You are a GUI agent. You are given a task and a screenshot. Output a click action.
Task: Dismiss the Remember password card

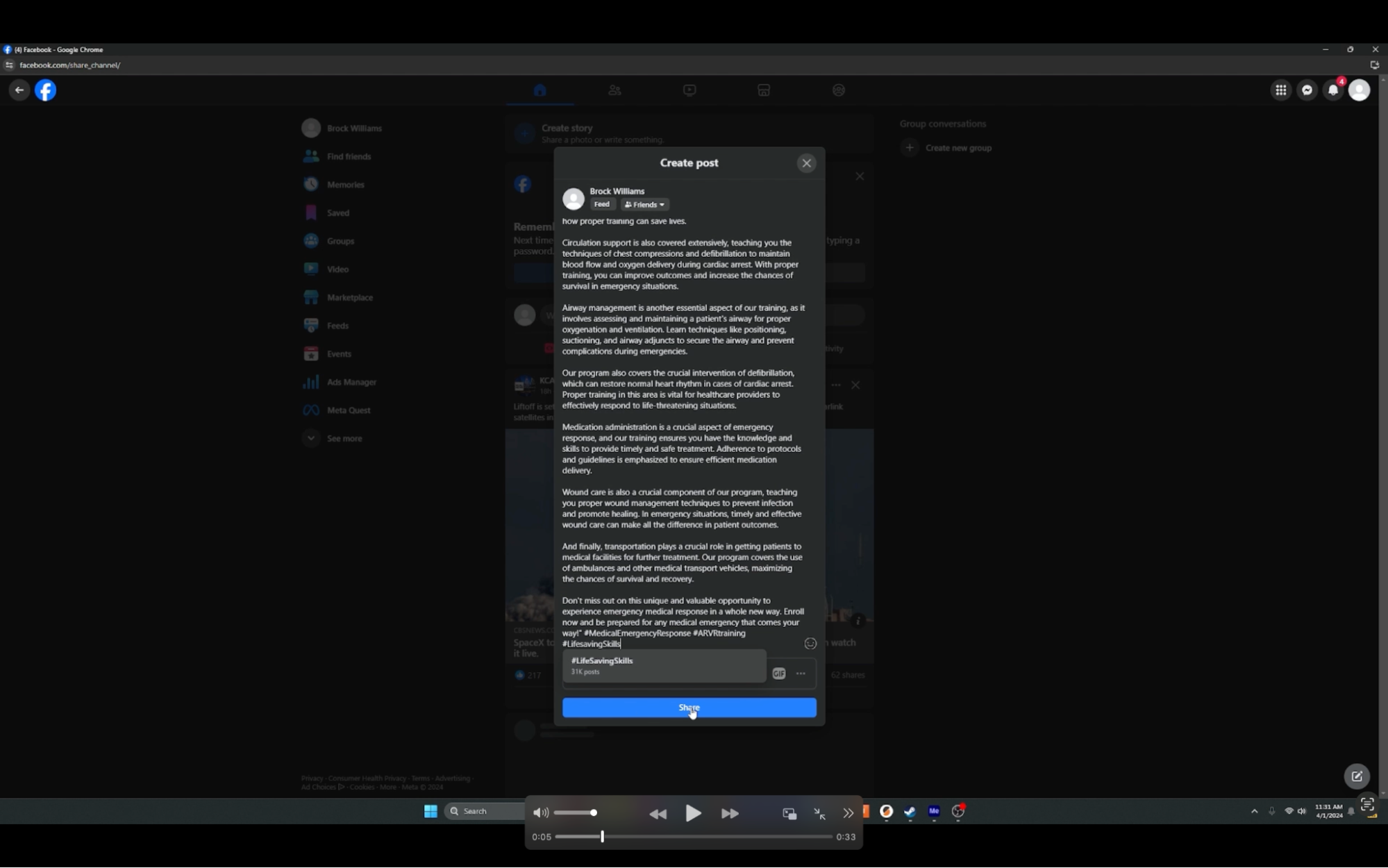click(860, 176)
